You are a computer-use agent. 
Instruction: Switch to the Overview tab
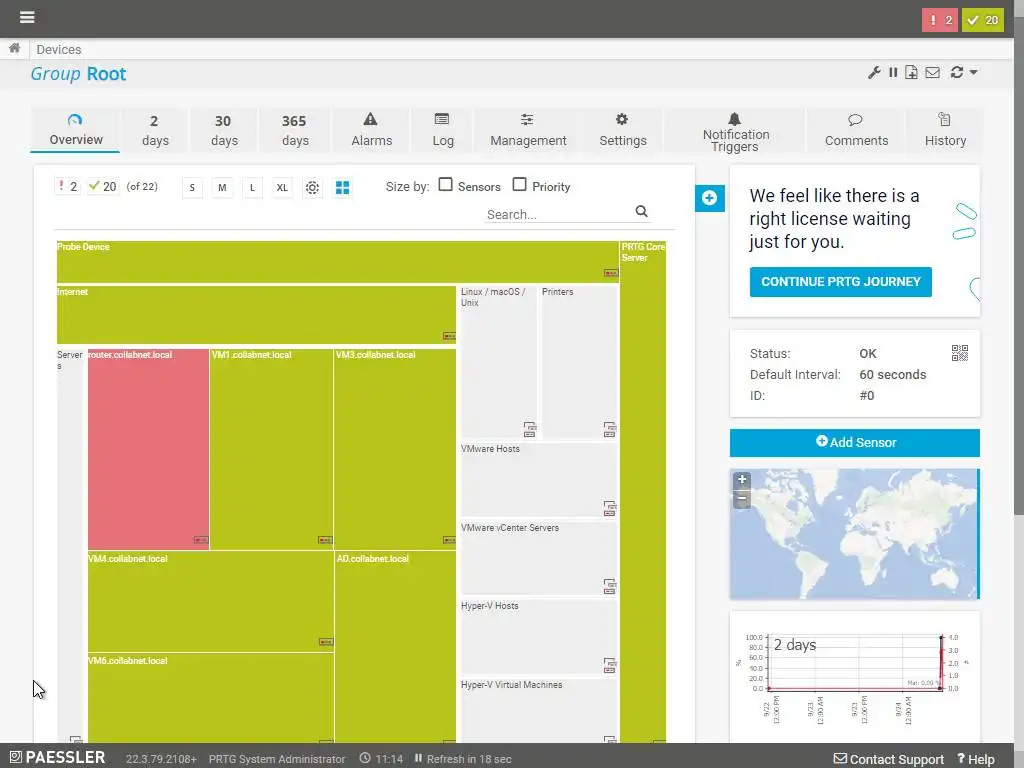click(76, 131)
